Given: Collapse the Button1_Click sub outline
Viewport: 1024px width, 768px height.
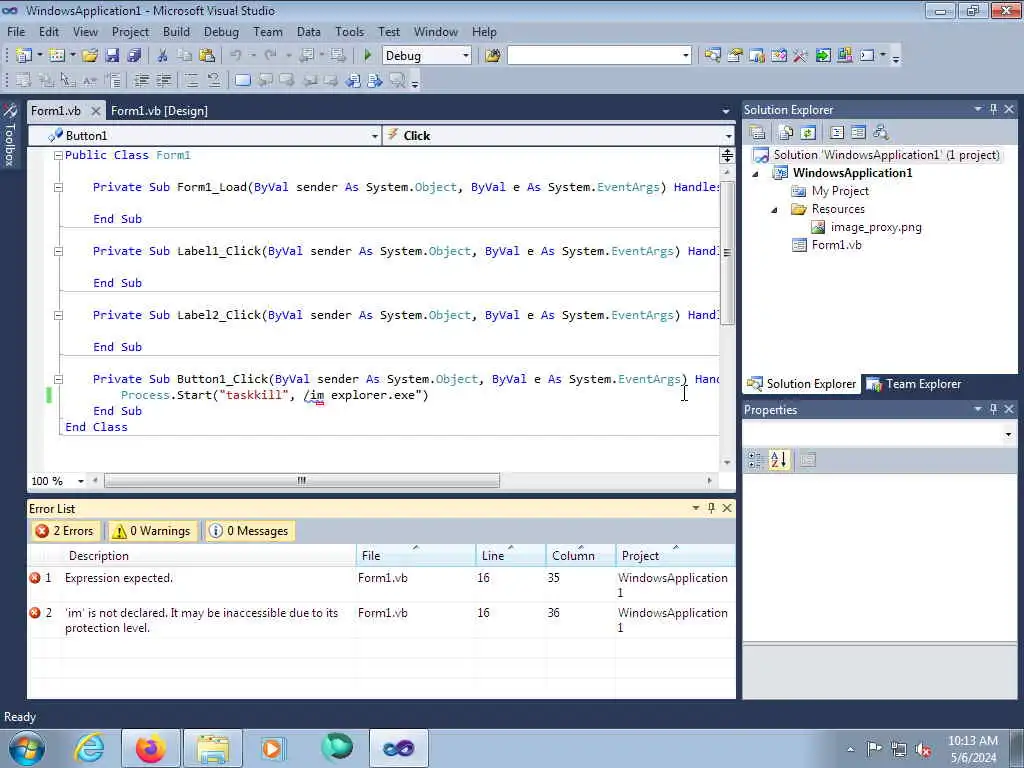Looking at the screenshot, I should coord(58,379).
